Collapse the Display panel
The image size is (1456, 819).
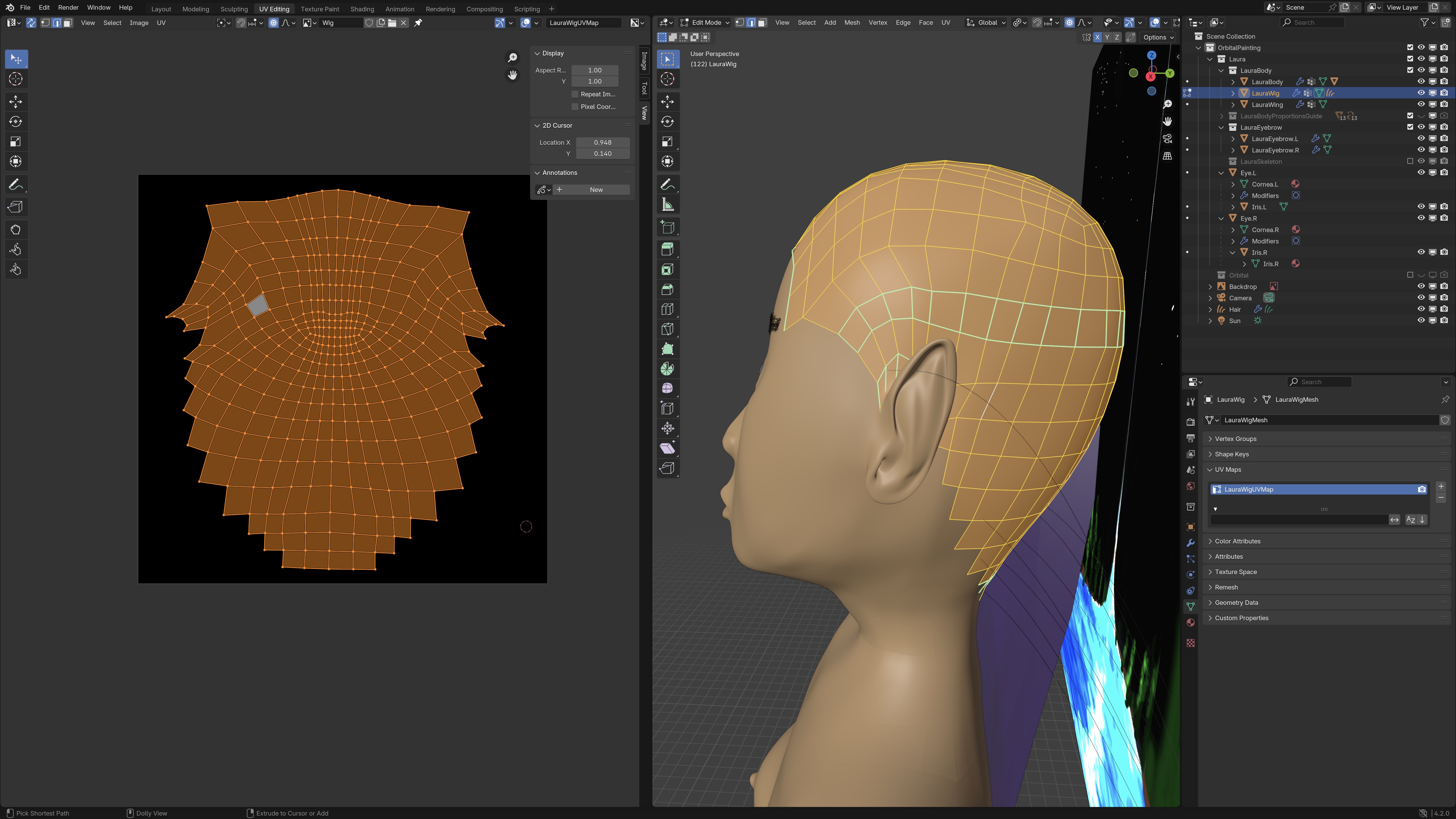537,53
